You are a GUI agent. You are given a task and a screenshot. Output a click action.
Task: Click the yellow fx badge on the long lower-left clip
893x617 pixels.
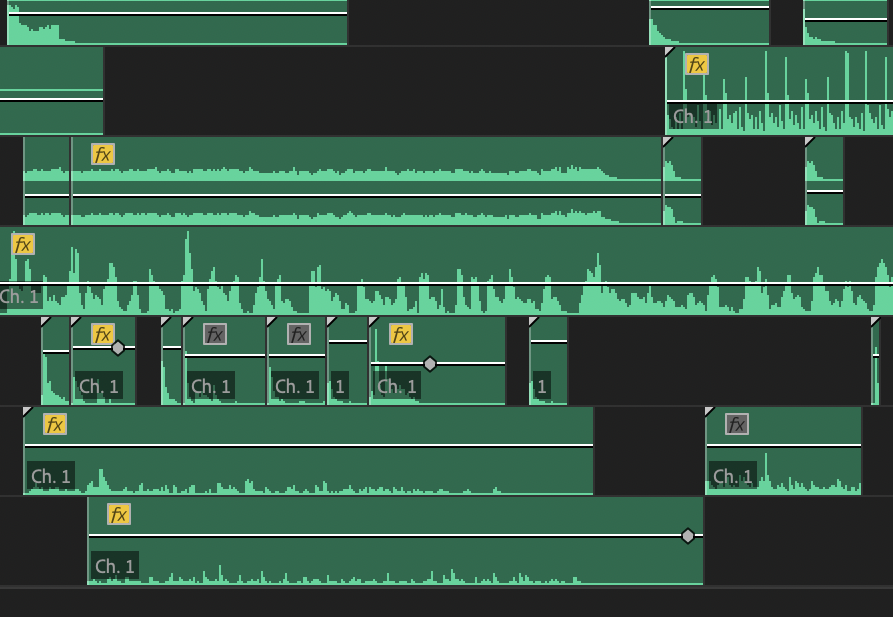click(x=57, y=425)
